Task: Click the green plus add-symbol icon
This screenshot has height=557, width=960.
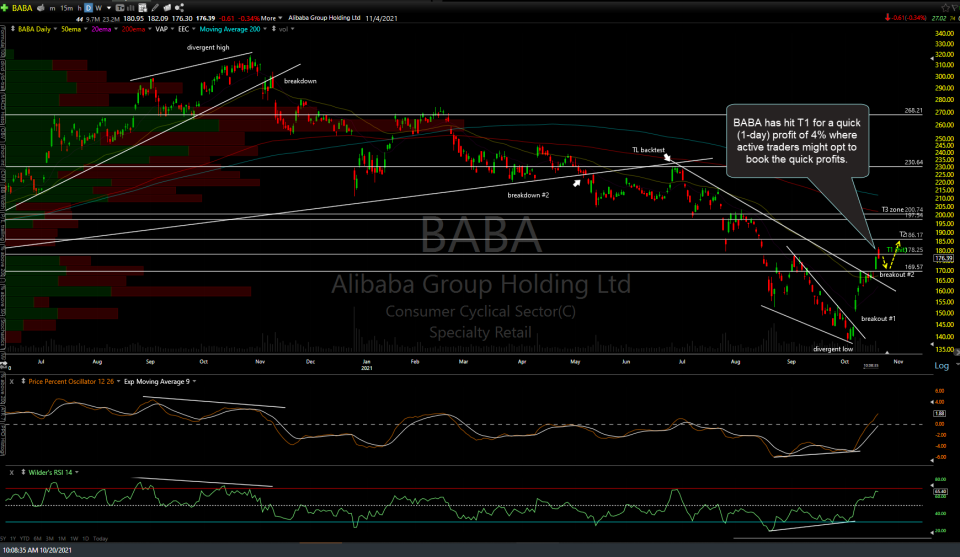Action: click(4, 8)
